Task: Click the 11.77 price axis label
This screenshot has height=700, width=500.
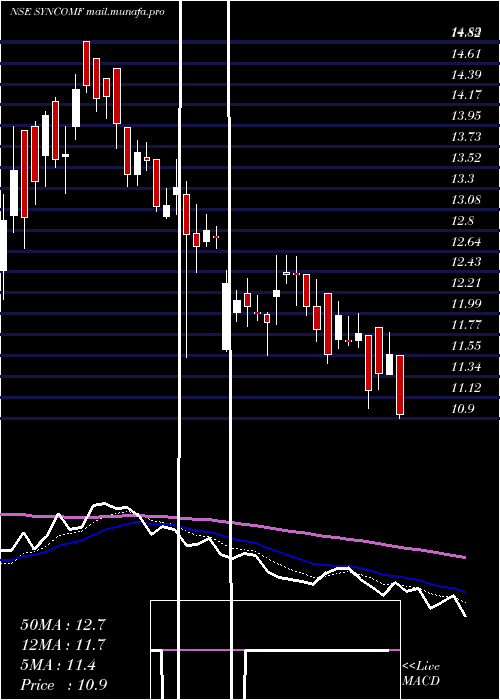Action: coord(466,325)
